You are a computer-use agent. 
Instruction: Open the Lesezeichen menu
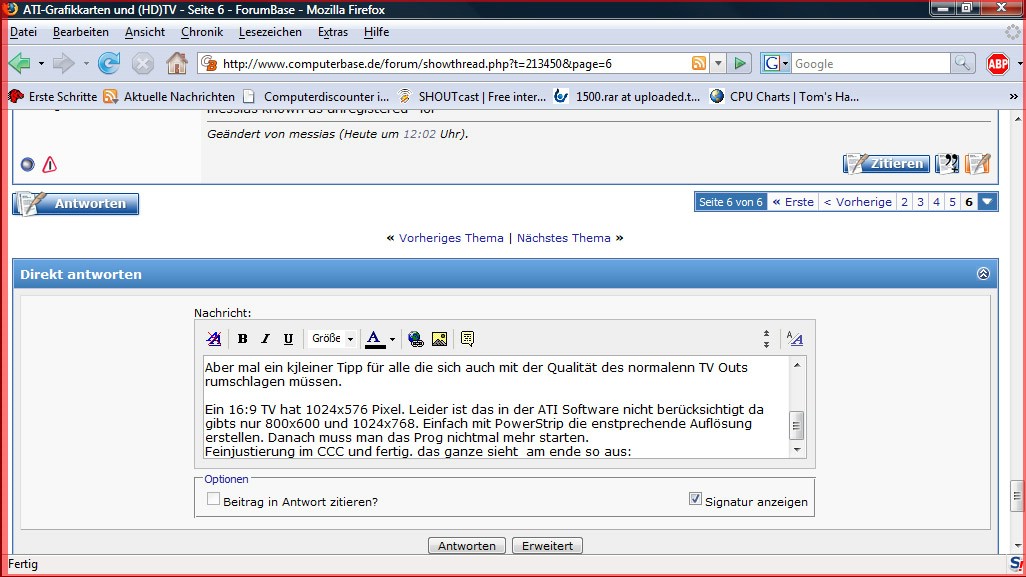[270, 31]
